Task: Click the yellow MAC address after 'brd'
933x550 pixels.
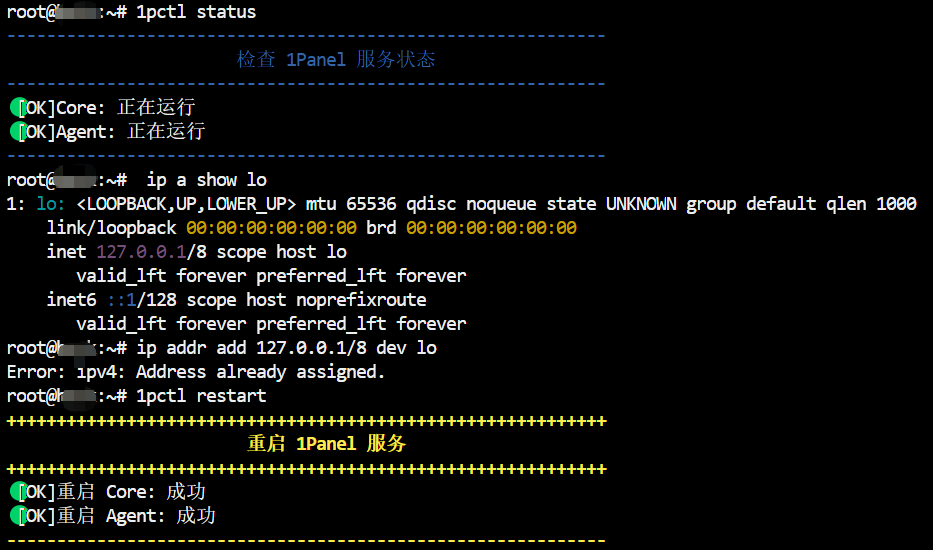Action: pos(491,227)
